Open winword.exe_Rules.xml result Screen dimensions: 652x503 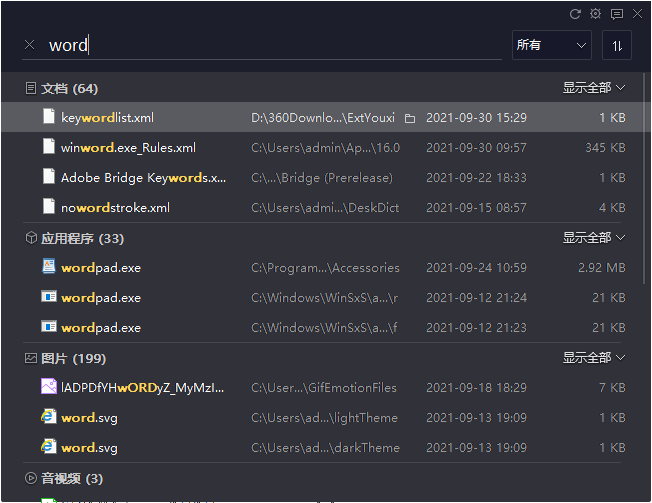point(128,148)
